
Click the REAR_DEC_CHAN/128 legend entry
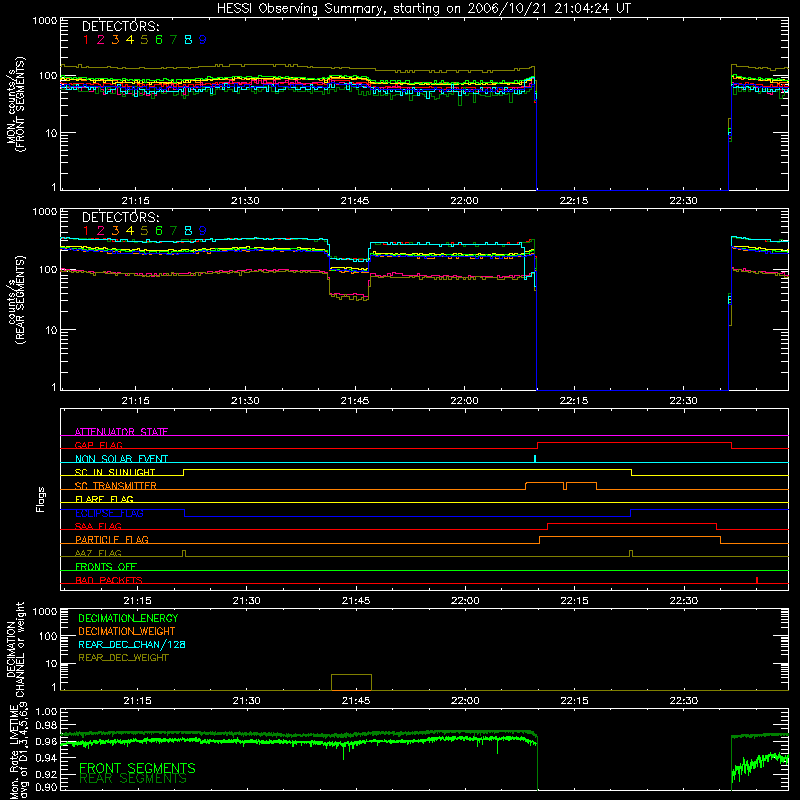pyautogui.click(x=132, y=644)
